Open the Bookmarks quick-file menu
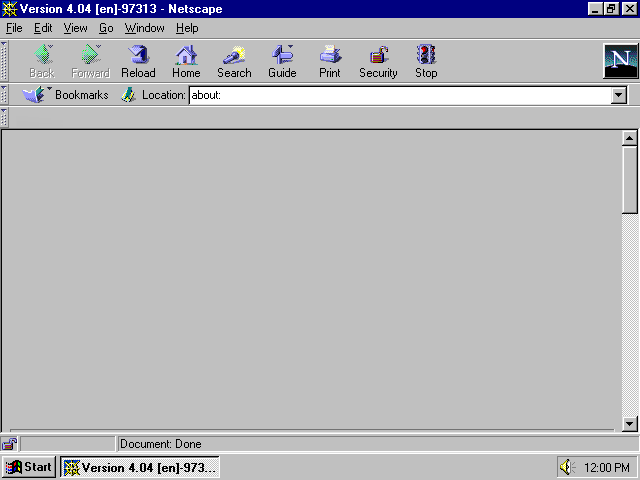 pos(65,95)
